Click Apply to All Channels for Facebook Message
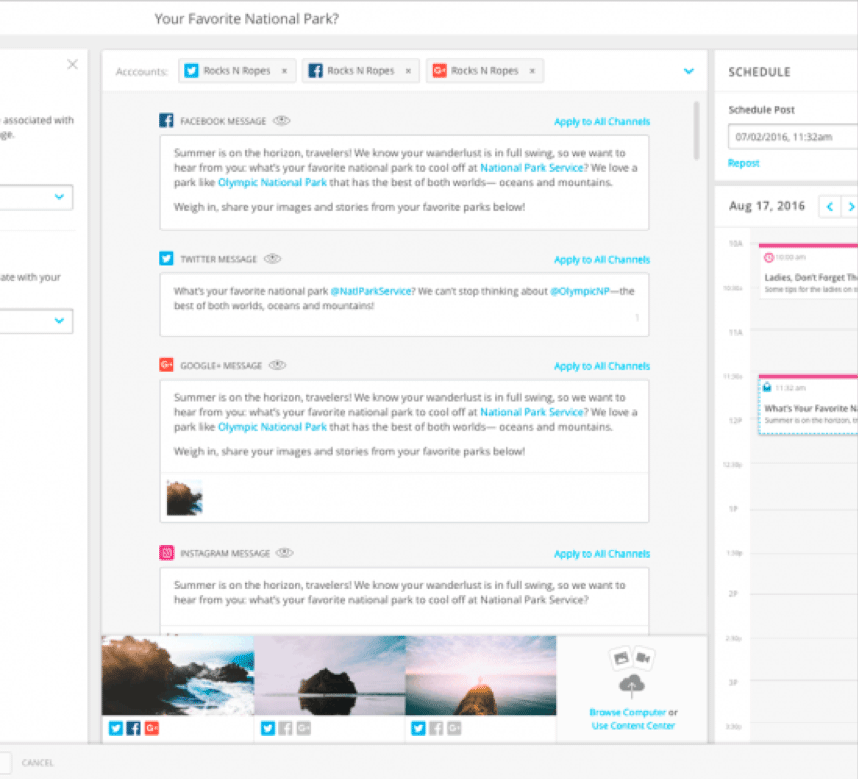 click(602, 122)
